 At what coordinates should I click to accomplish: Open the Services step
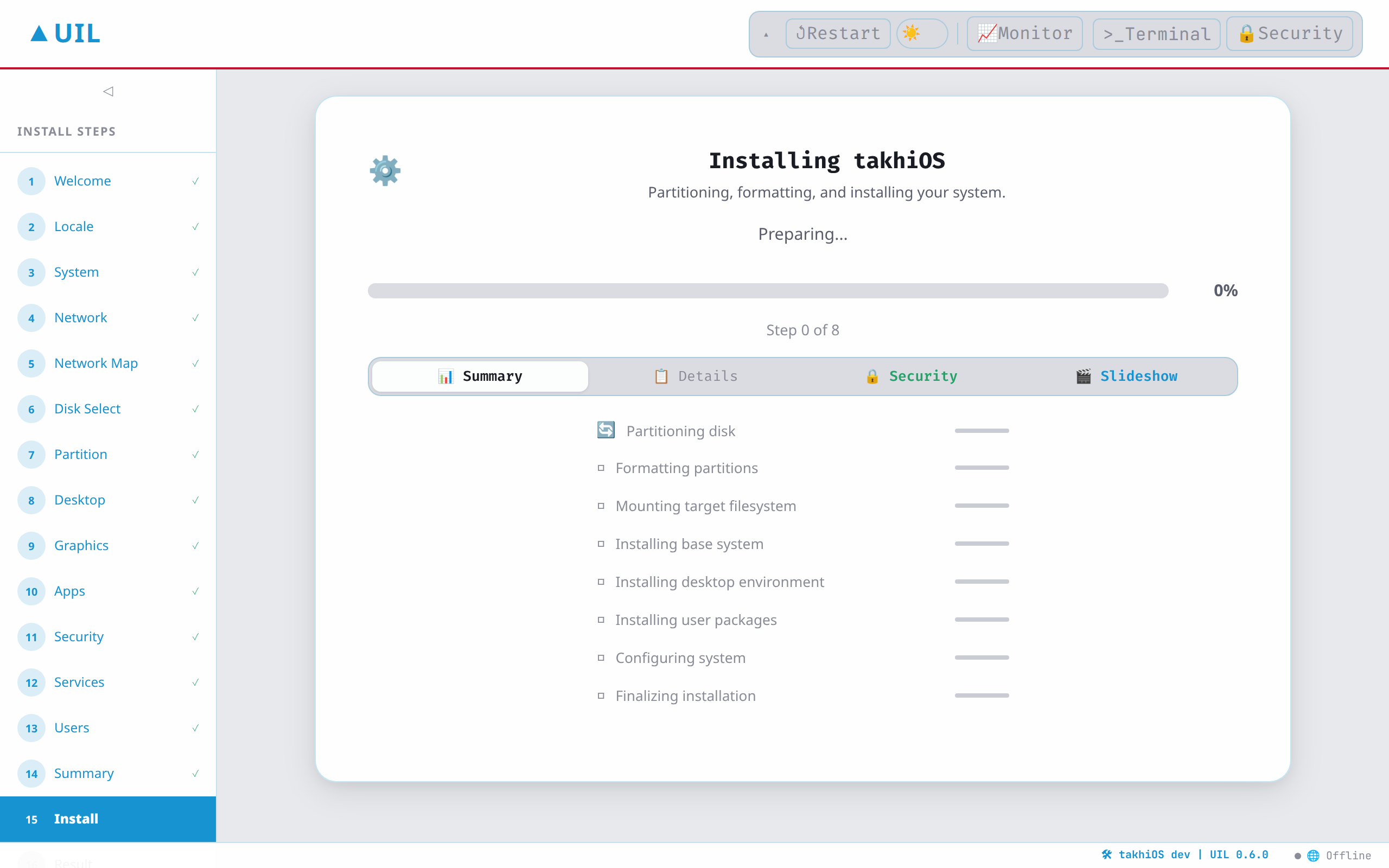pyautogui.click(x=108, y=682)
